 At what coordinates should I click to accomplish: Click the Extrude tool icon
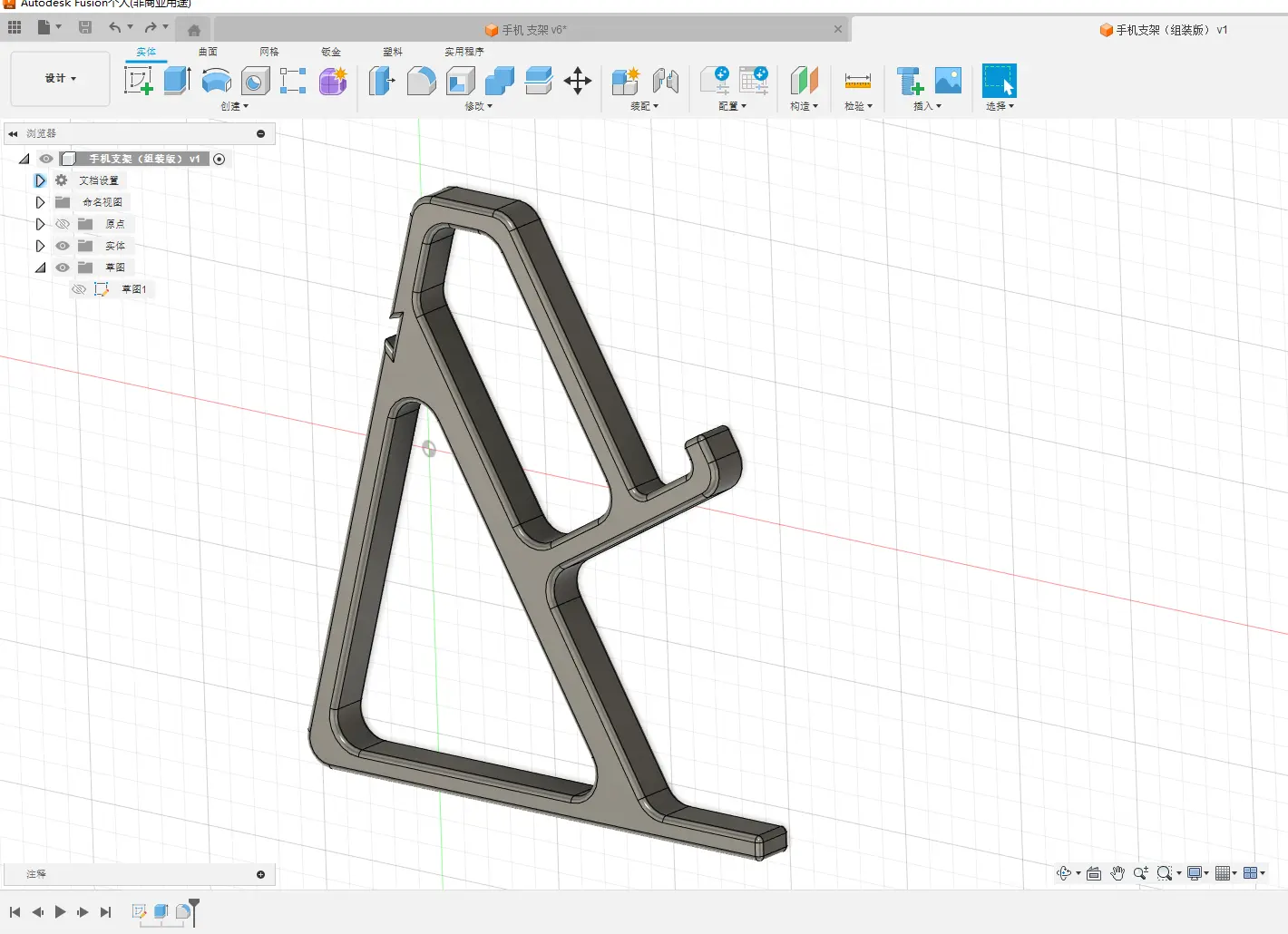pyautogui.click(x=177, y=81)
